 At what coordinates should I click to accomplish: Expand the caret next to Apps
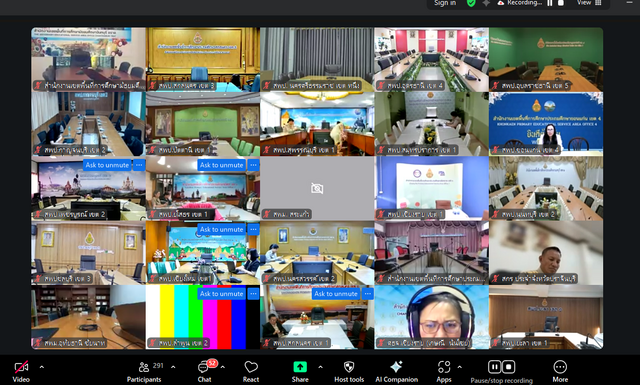coord(460,367)
